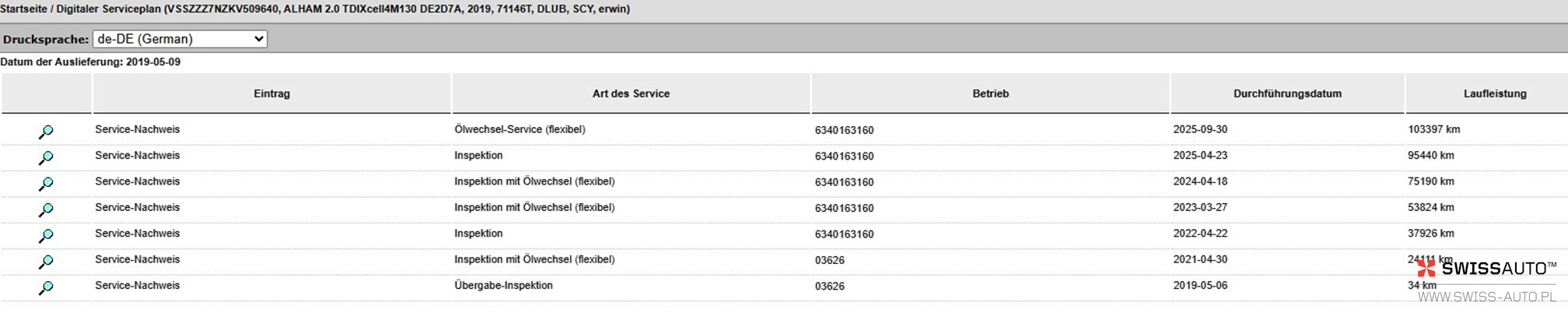Viewport: 1568px width, 313px height.
Task: Select the Übergabe-Inspektion service type text
Action: (503, 286)
